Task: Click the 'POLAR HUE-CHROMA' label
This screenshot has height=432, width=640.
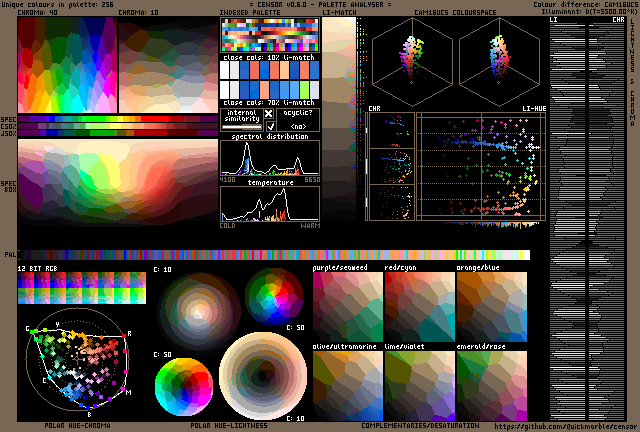Action: (x=78, y=426)
